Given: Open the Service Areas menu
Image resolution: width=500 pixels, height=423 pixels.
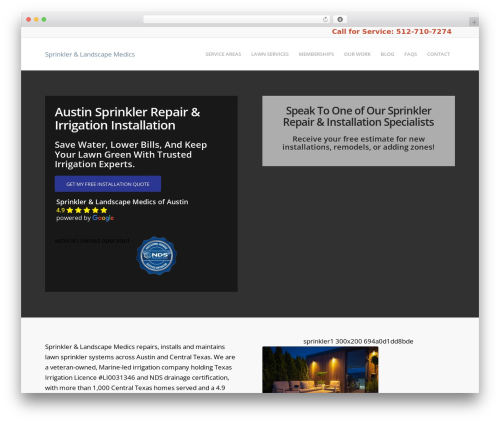Looking at the screenshot, I should pos(223,54).
